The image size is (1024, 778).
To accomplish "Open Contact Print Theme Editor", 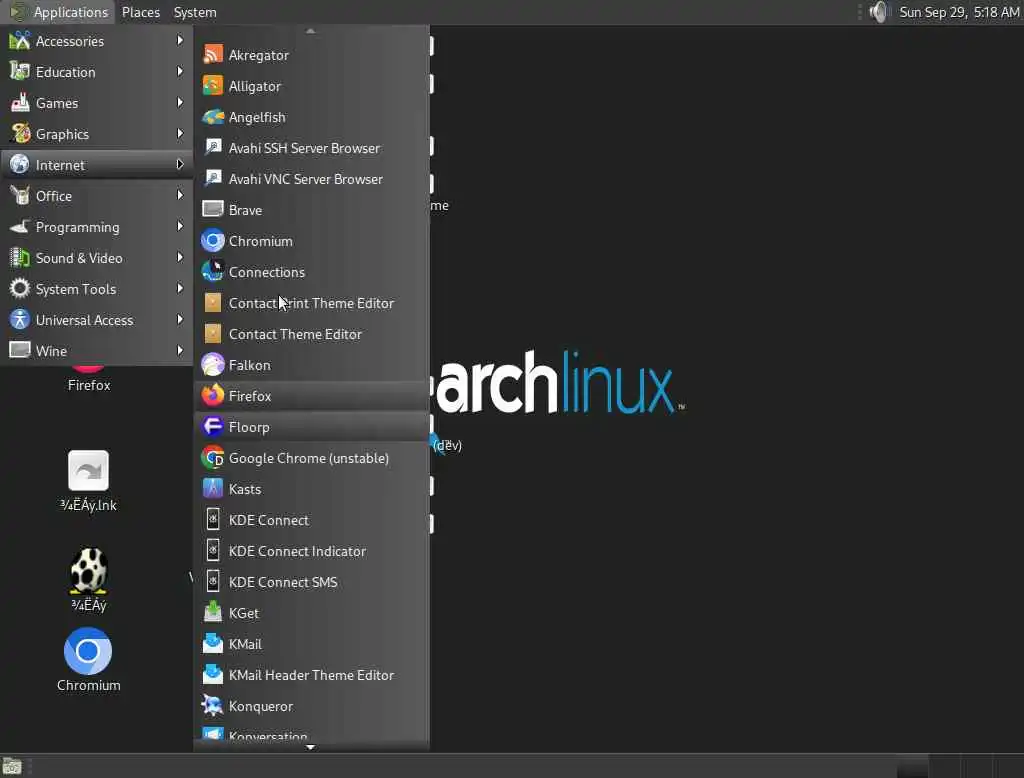I will click(x=312, y=303).
